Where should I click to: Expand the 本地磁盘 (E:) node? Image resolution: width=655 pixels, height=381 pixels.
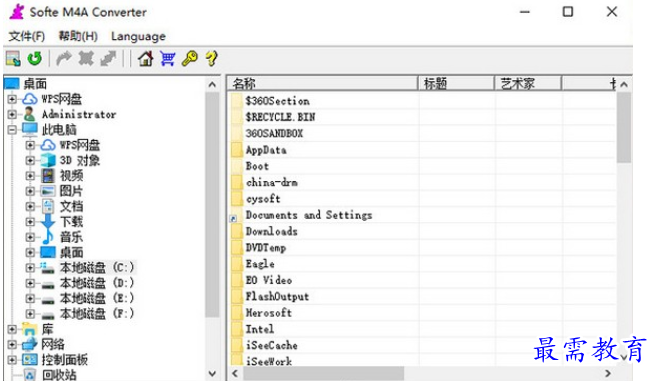(30, 298)
